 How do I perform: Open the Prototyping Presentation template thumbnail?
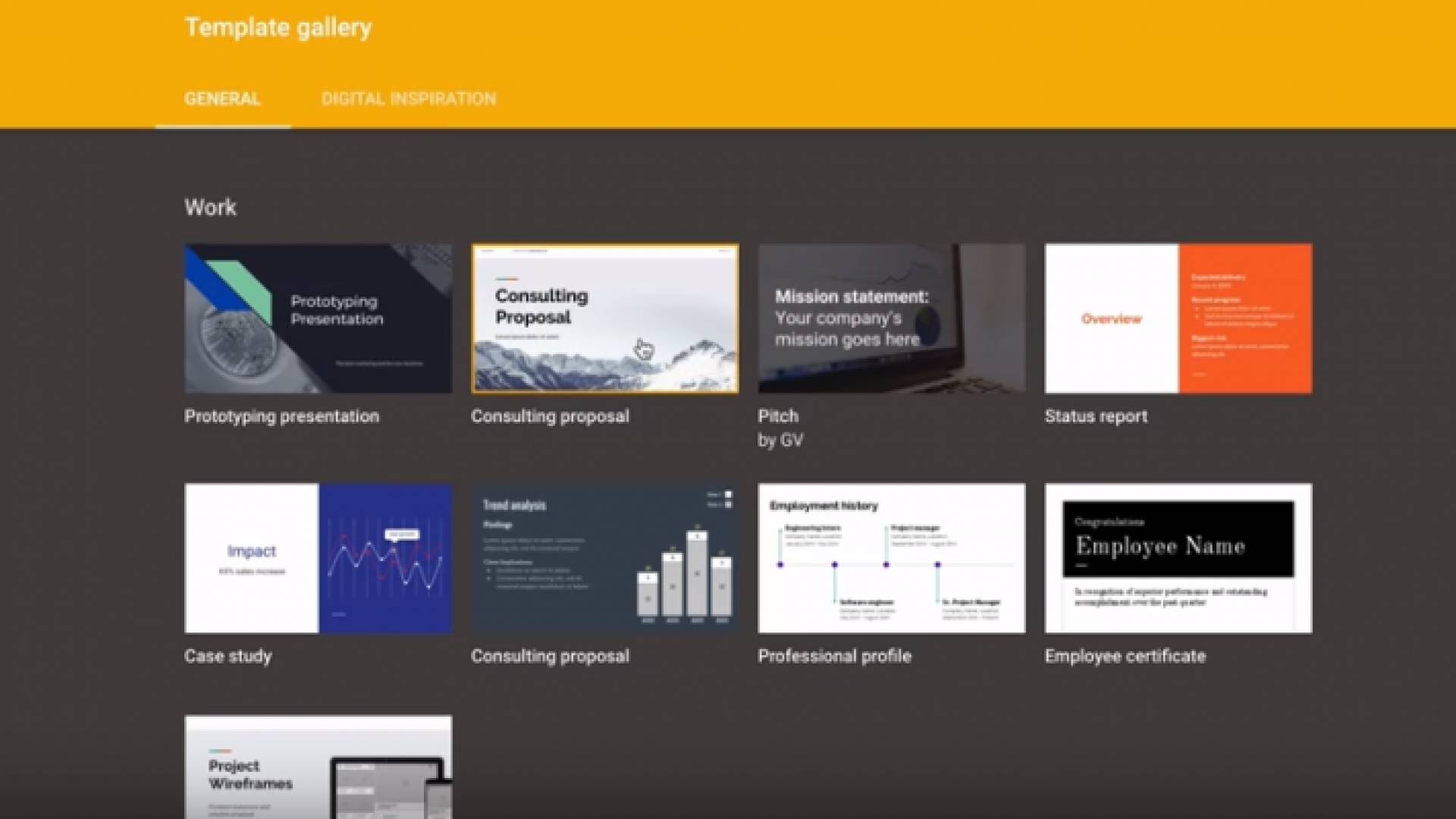318,318
